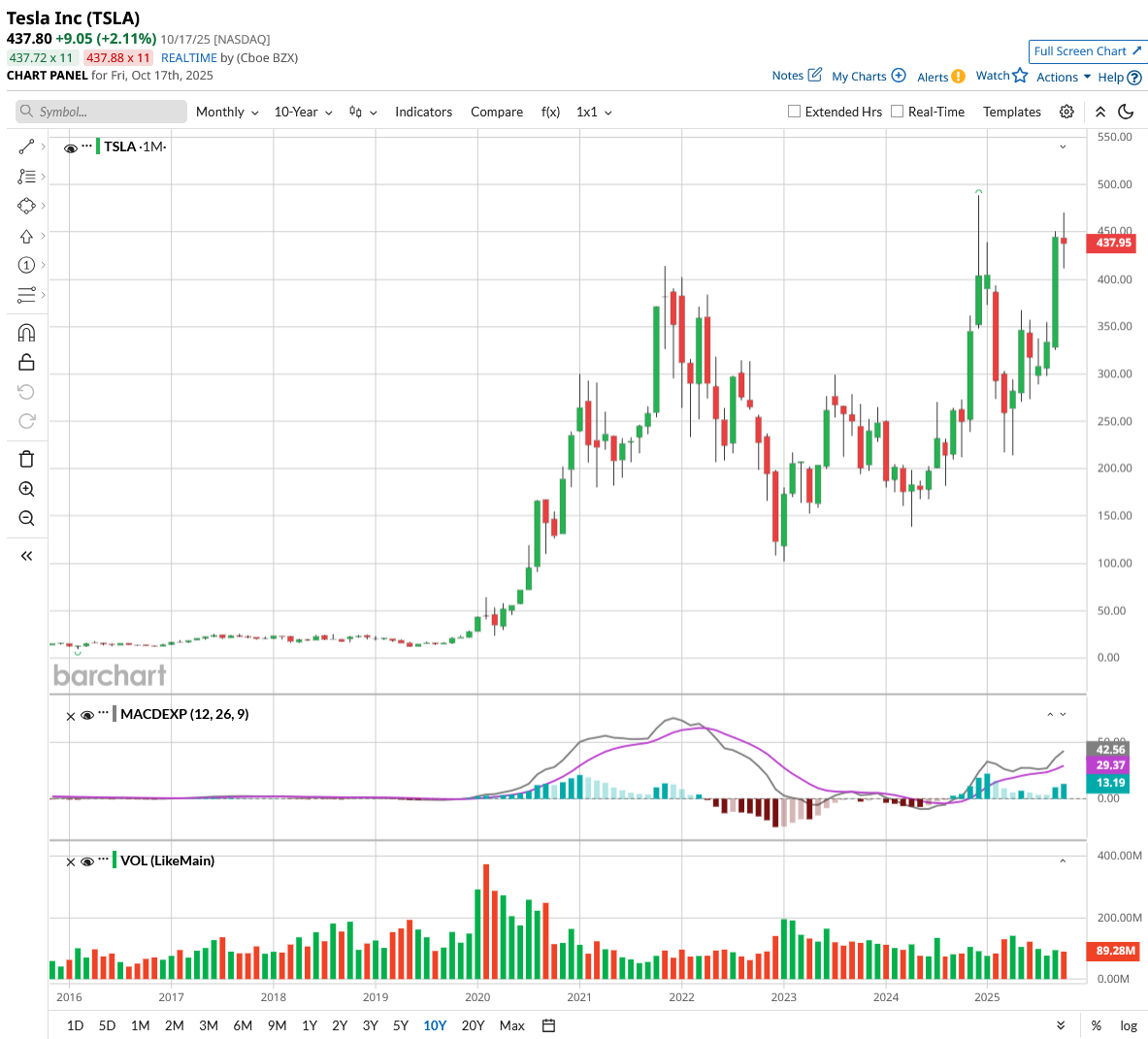Toggle log scale mode
Screen dimensions: 1148x1039
pos(1129,1025)
